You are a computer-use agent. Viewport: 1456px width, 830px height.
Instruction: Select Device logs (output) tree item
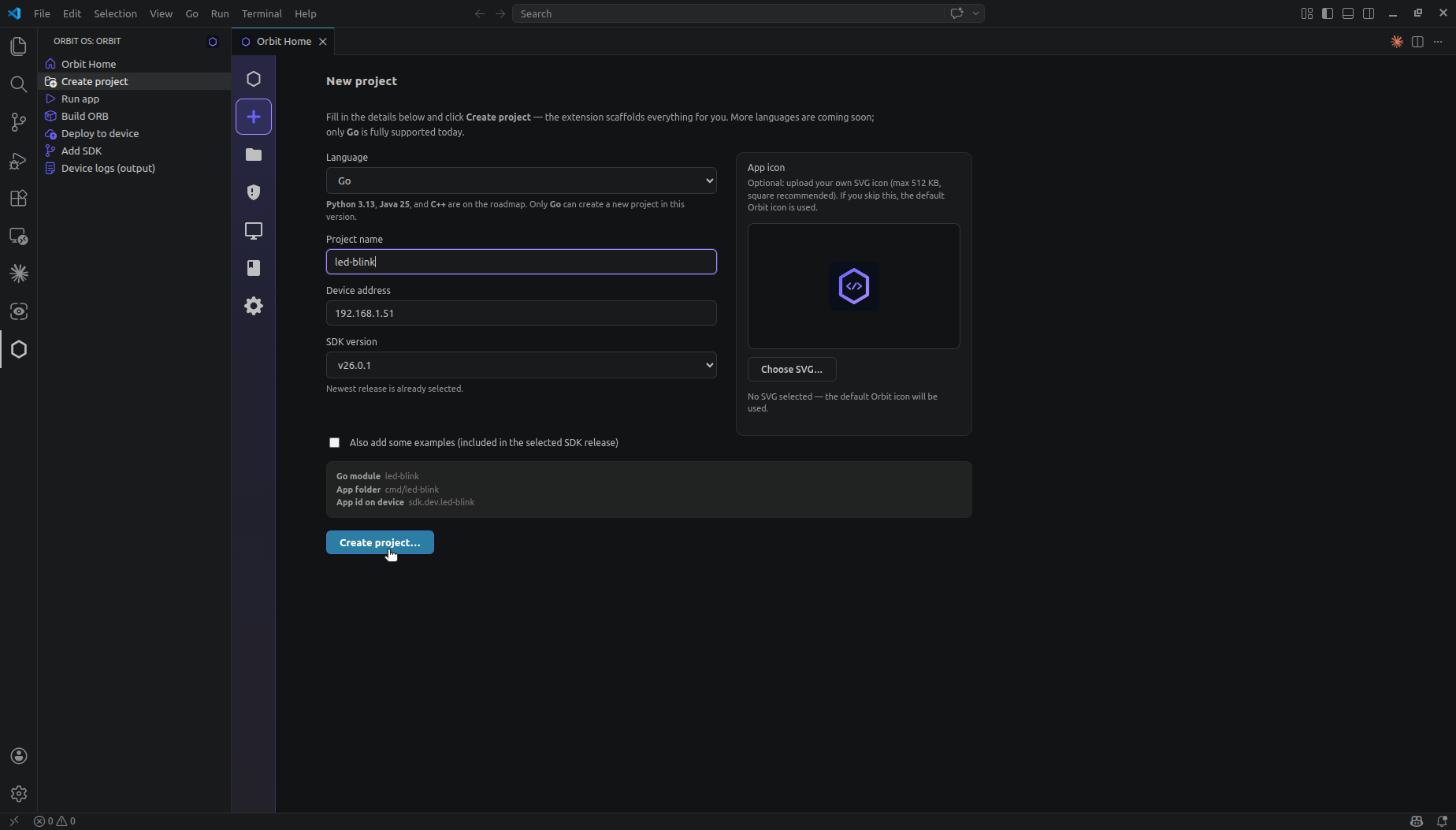pyautogui.click(x=134, y=168)
